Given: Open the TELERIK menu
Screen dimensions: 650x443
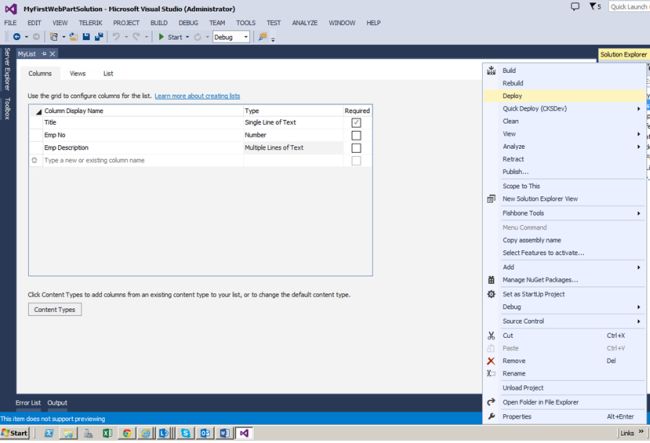Looking at the screenshot, I should click(90, 23).
